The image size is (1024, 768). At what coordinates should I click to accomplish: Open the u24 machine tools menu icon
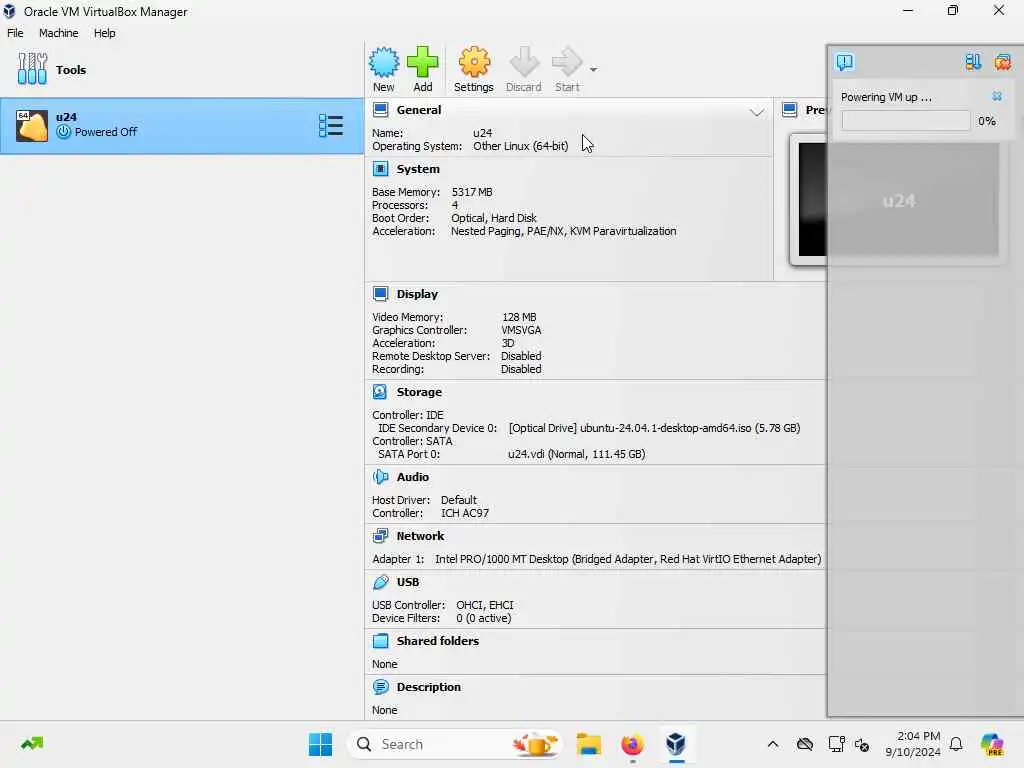330,125
